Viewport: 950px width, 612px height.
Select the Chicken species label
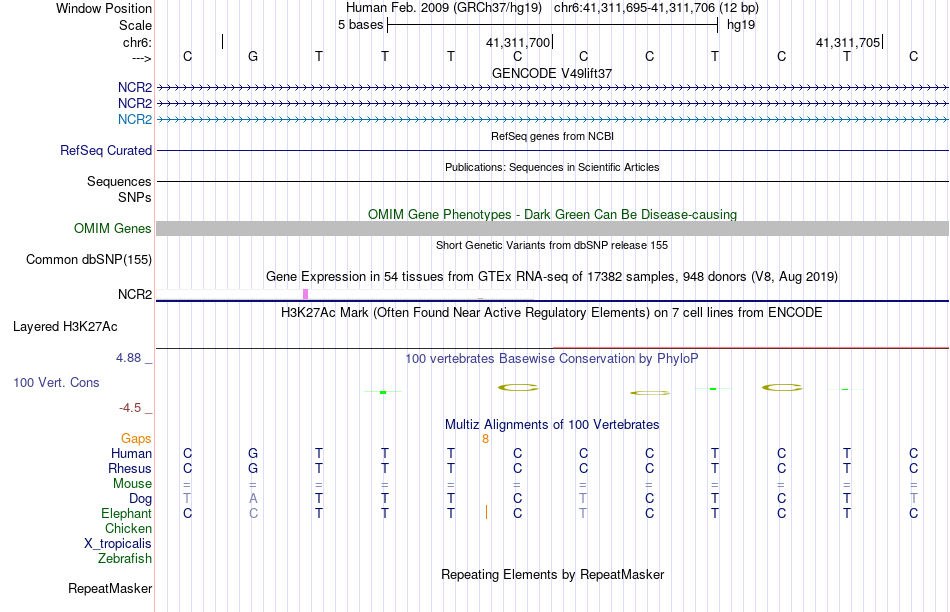pos(128,528)
